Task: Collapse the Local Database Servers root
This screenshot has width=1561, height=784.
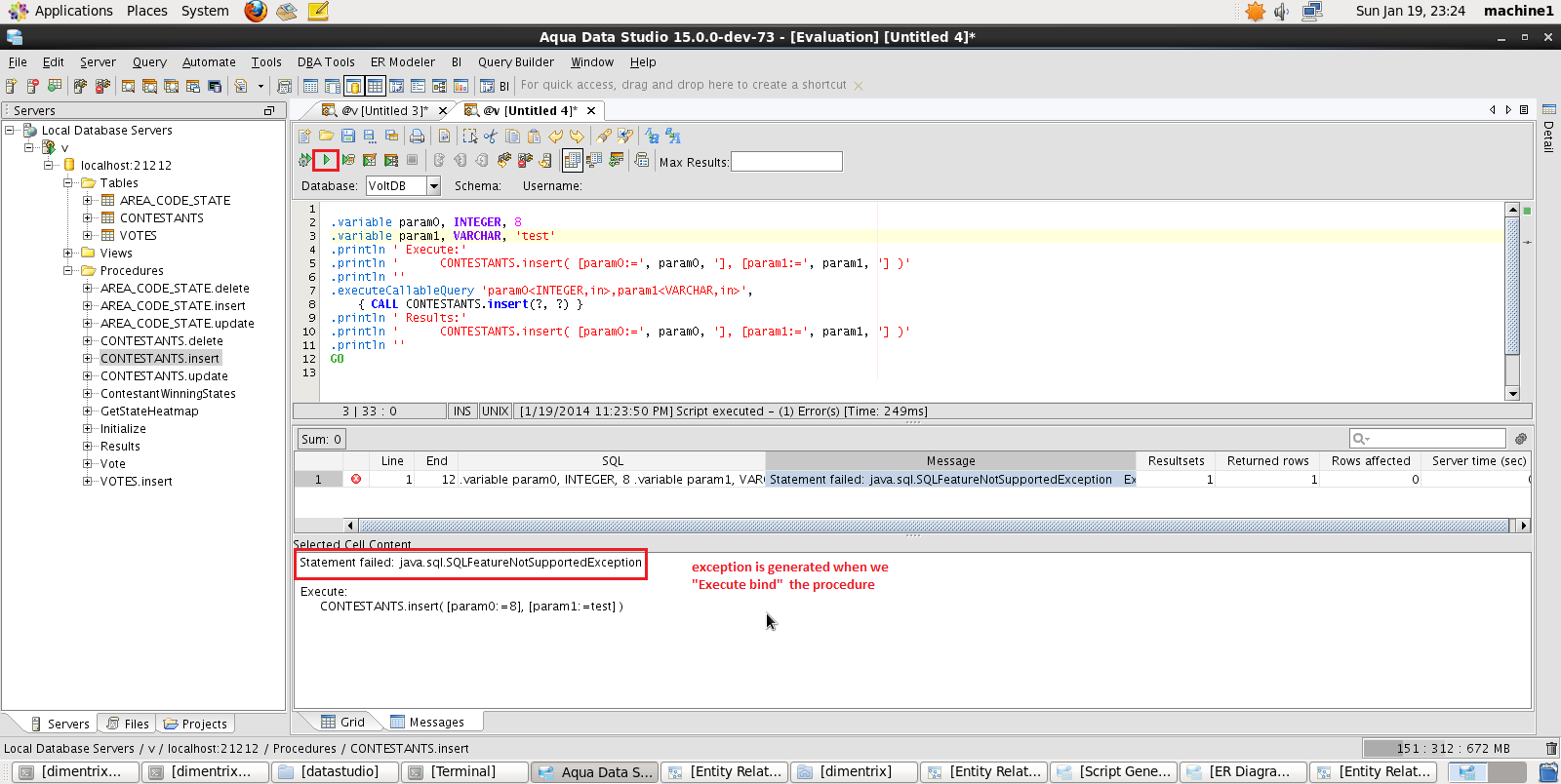Action: [x=10, y=131]
